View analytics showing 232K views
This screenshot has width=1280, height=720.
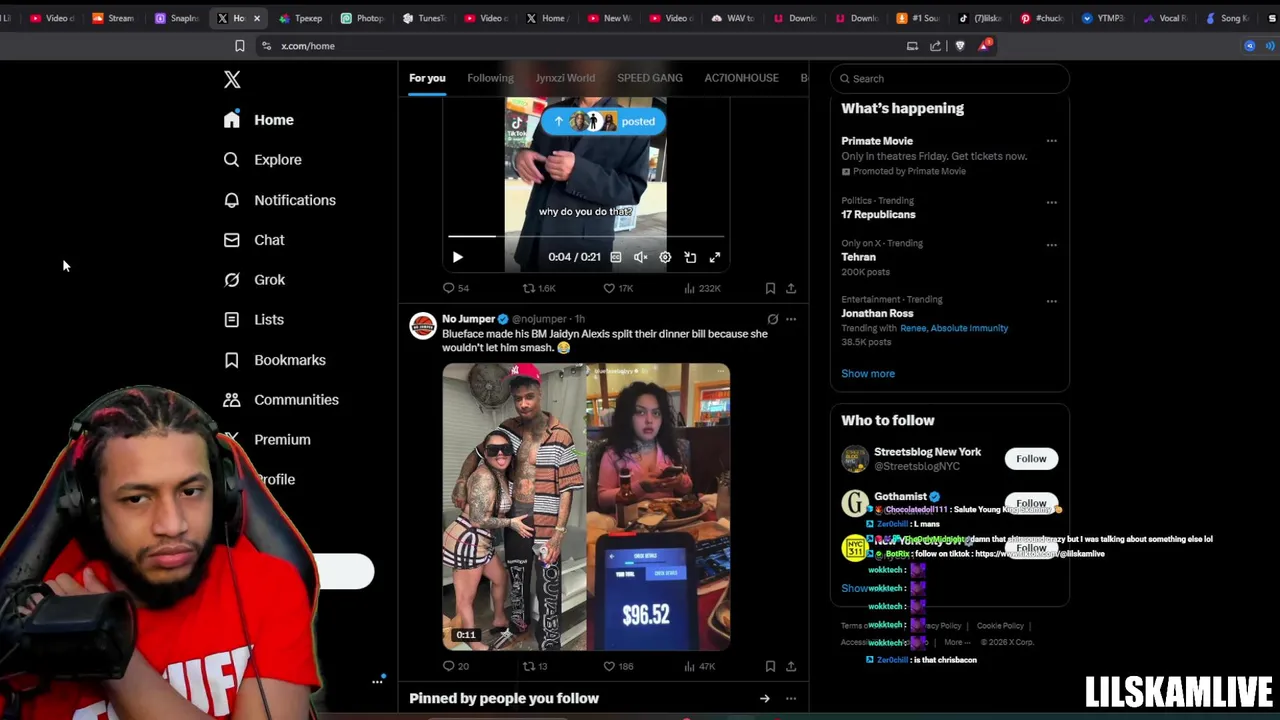702,288
